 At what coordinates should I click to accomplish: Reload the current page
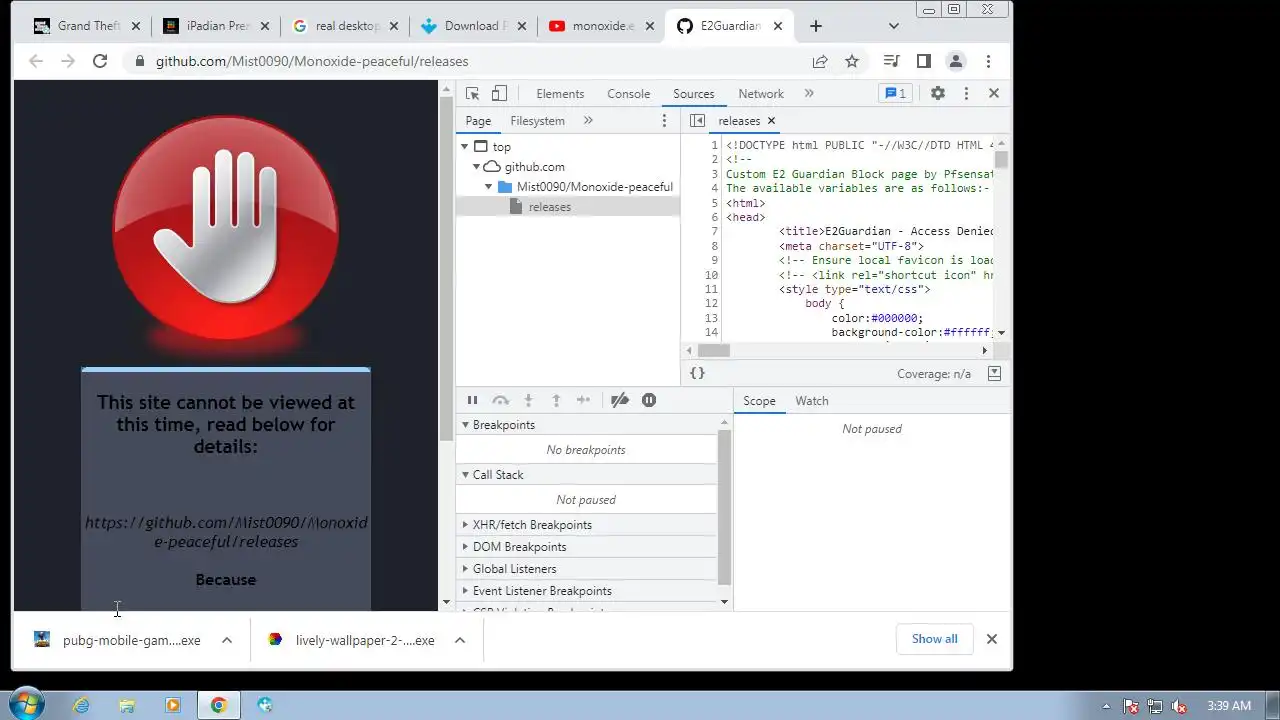tap(100, 61)
